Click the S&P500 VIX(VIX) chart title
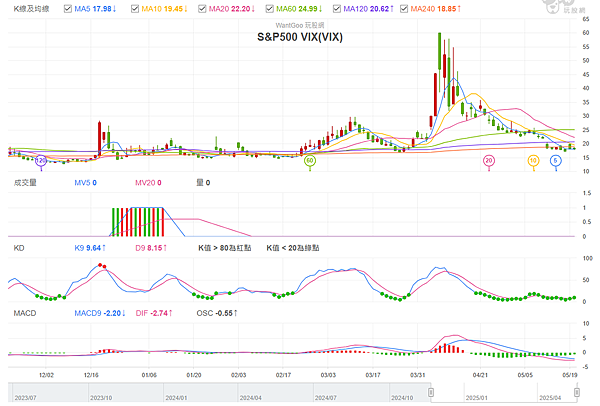Viewport: 600px width, 406px height. coord(300,37)
